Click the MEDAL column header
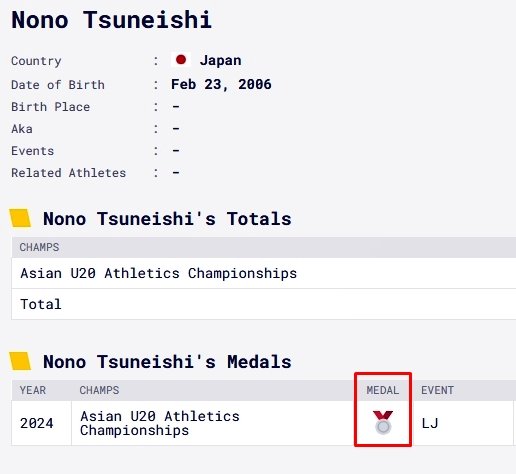Screen dimensions: 516x474 point(383,390)
